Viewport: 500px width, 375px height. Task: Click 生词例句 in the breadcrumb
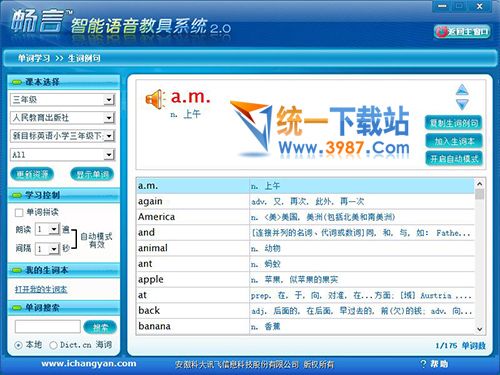tap(84, 58)
